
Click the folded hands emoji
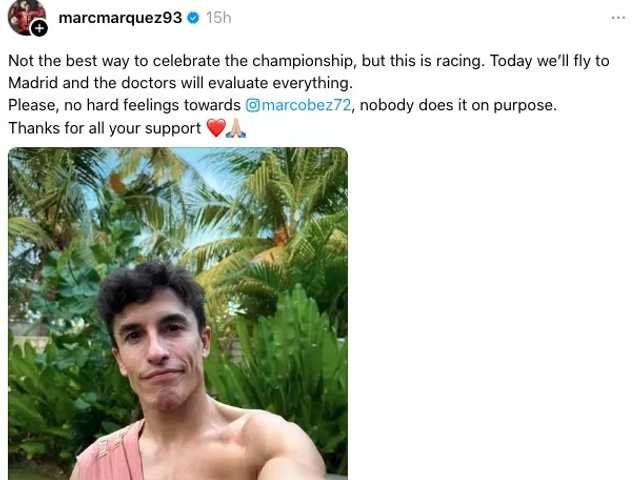point(236,128)
